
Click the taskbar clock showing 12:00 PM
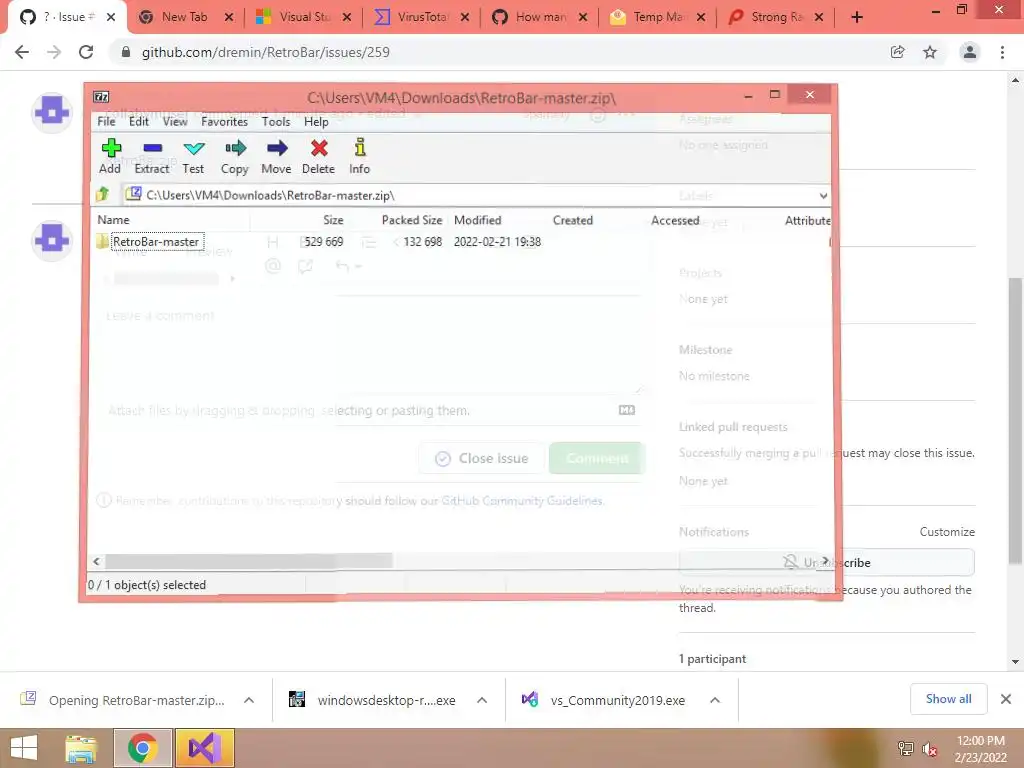pyautogui.click(x=980, y=748)
